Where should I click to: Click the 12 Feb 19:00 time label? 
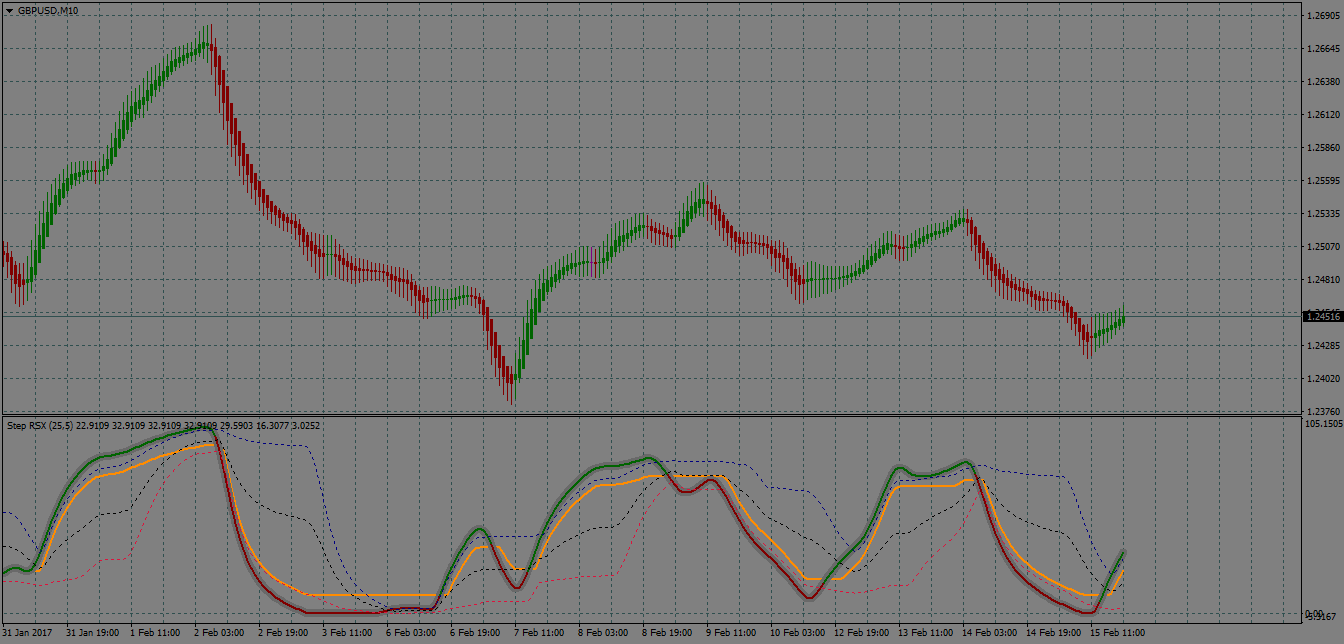click(x=861, y=633)
